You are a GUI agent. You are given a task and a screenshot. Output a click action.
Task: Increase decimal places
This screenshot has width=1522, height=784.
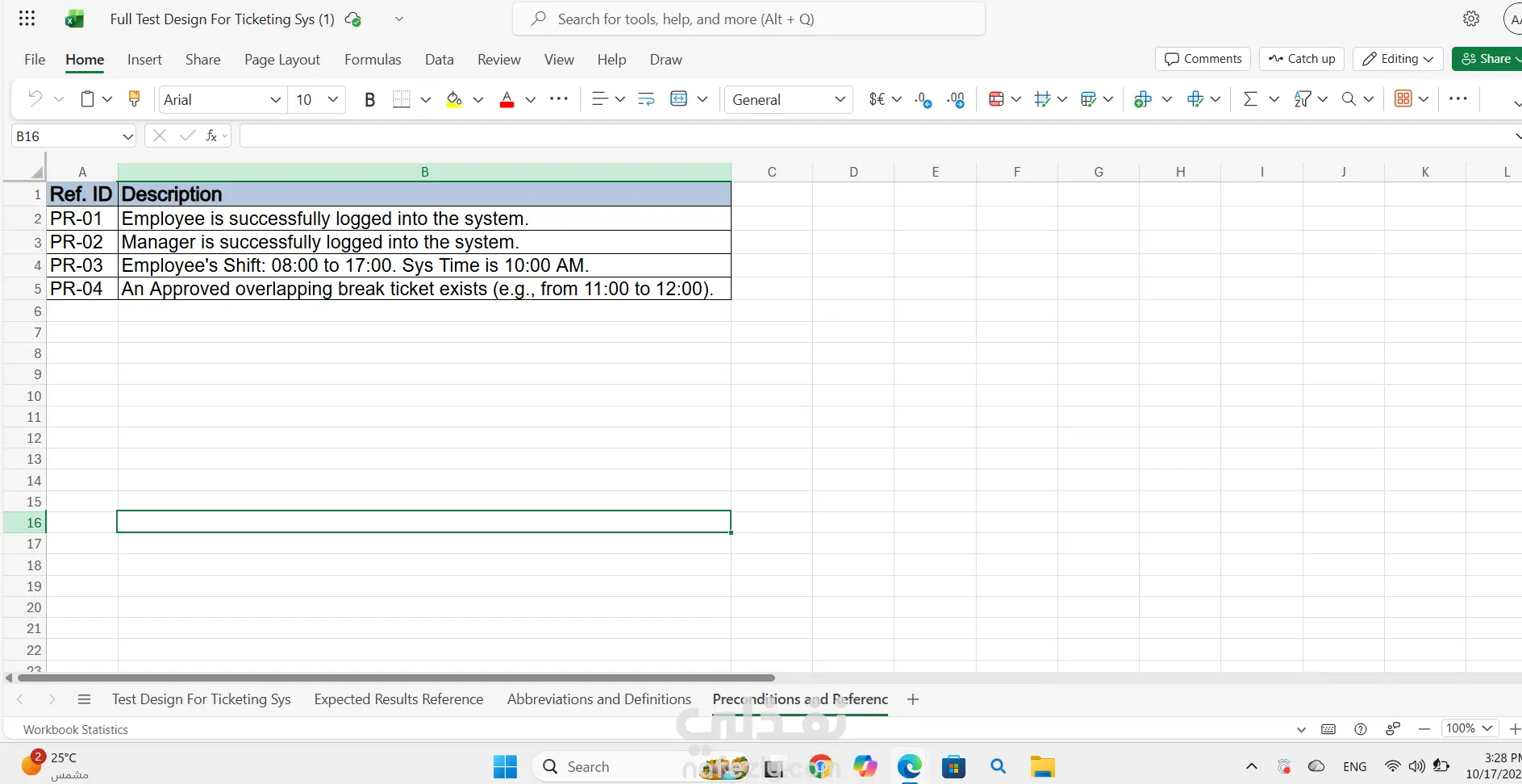(956, 99)
